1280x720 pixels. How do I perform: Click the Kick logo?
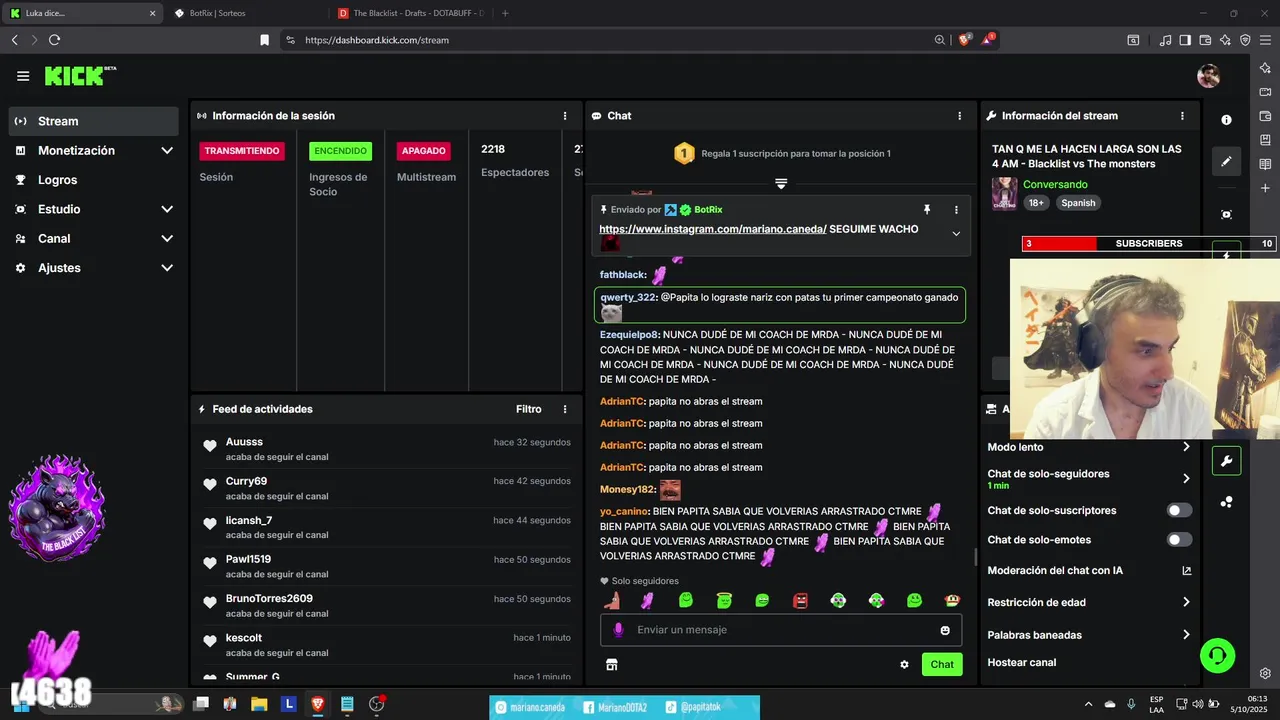click(80, 76)
